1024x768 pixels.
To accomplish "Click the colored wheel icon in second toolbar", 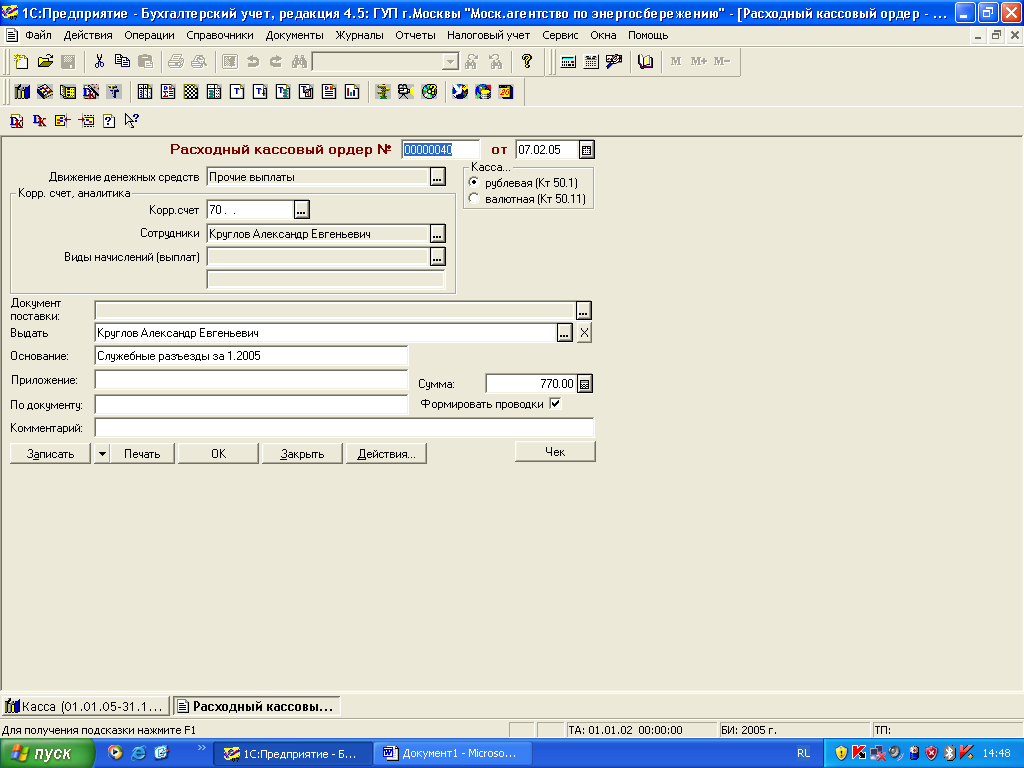I will 429,92.
